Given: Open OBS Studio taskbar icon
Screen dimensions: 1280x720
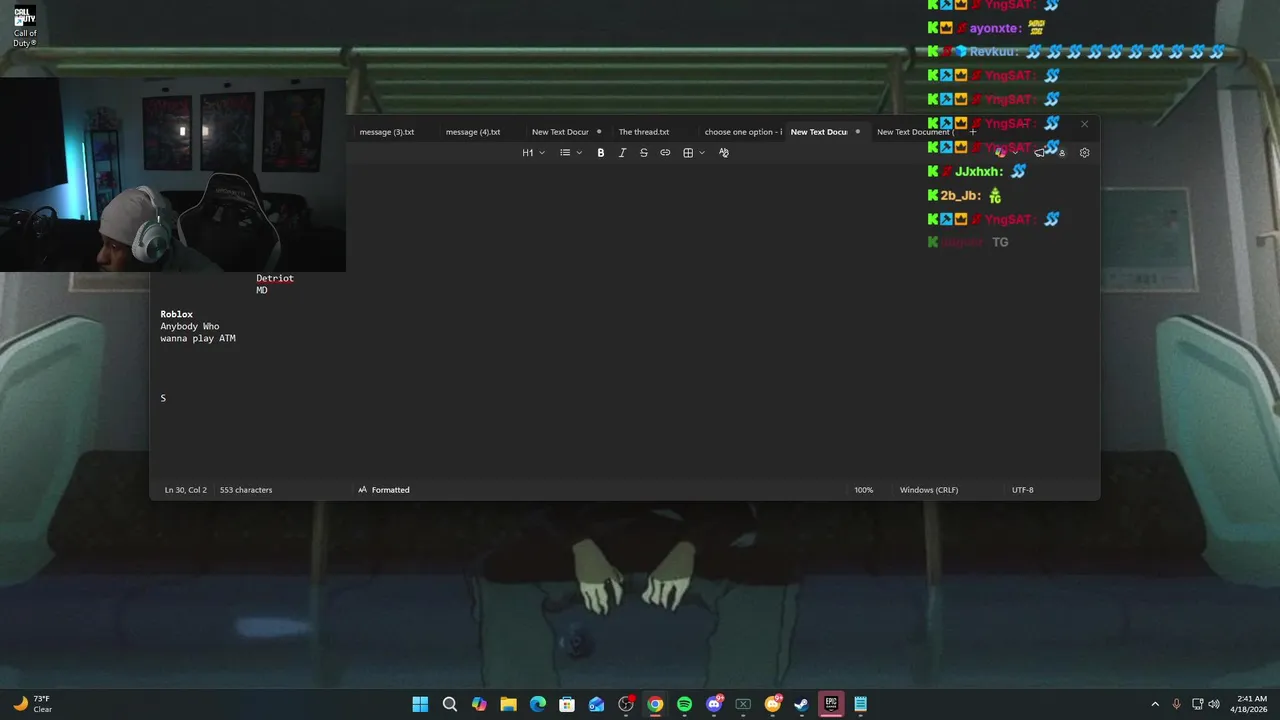Looking at the screenshot, I should (626, 704).
